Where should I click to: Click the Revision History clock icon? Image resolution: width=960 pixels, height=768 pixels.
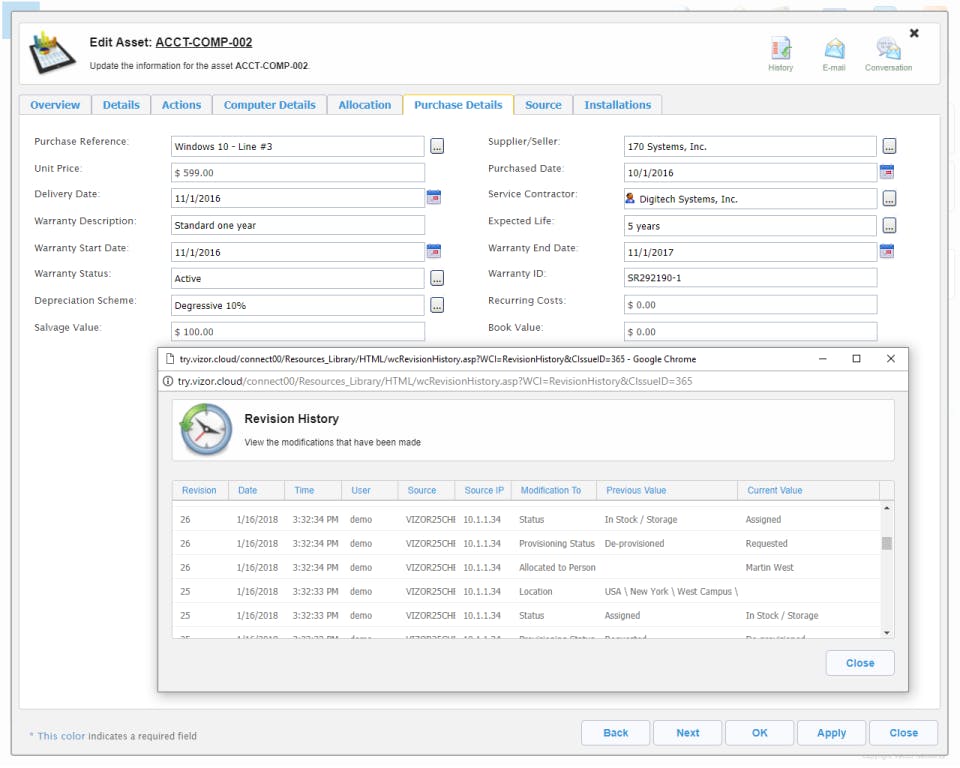(206, 429)
